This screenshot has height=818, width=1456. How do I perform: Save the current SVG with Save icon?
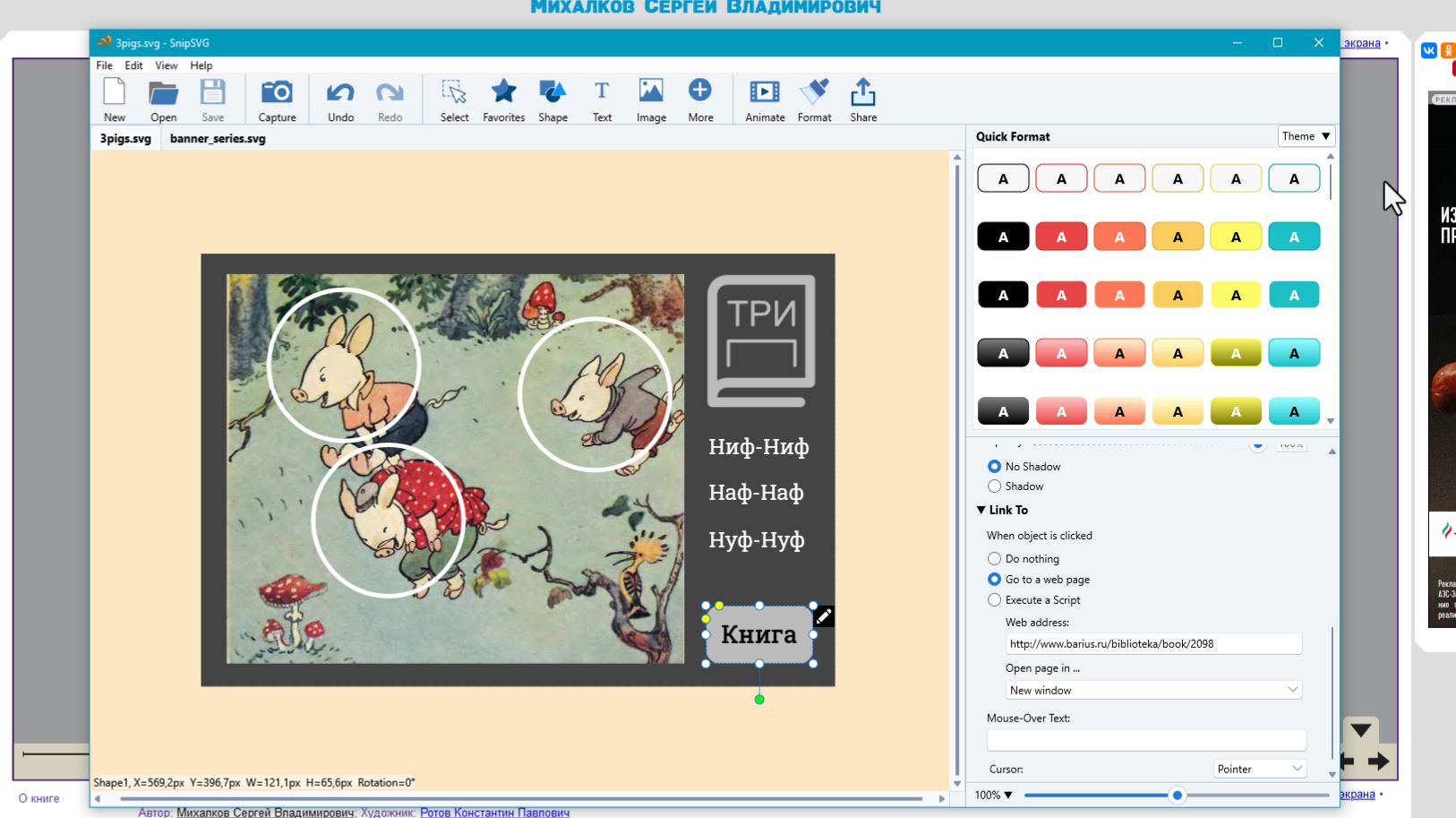coord(213,99)
